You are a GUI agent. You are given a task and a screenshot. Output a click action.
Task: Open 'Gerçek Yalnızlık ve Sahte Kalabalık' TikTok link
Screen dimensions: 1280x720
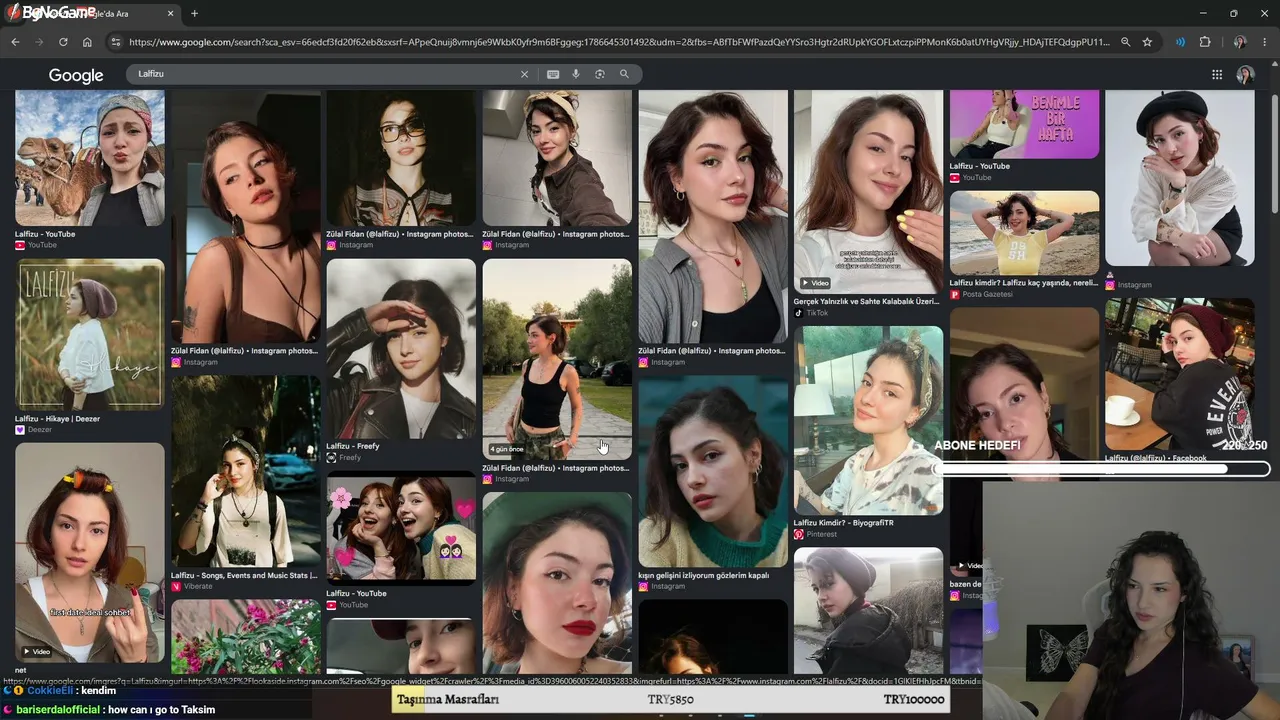point(866,301)
